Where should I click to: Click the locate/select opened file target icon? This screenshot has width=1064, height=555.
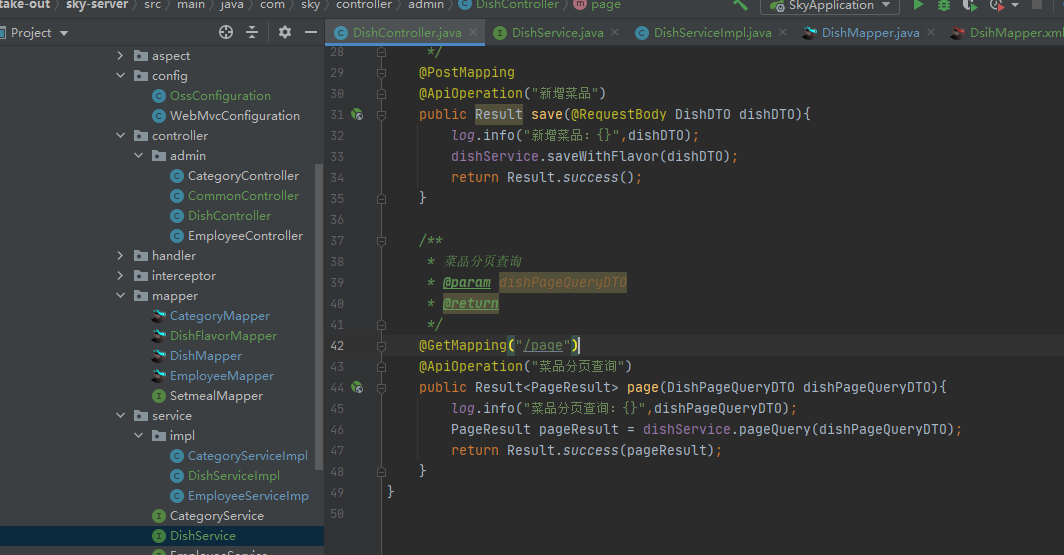(x=226, y=32)
